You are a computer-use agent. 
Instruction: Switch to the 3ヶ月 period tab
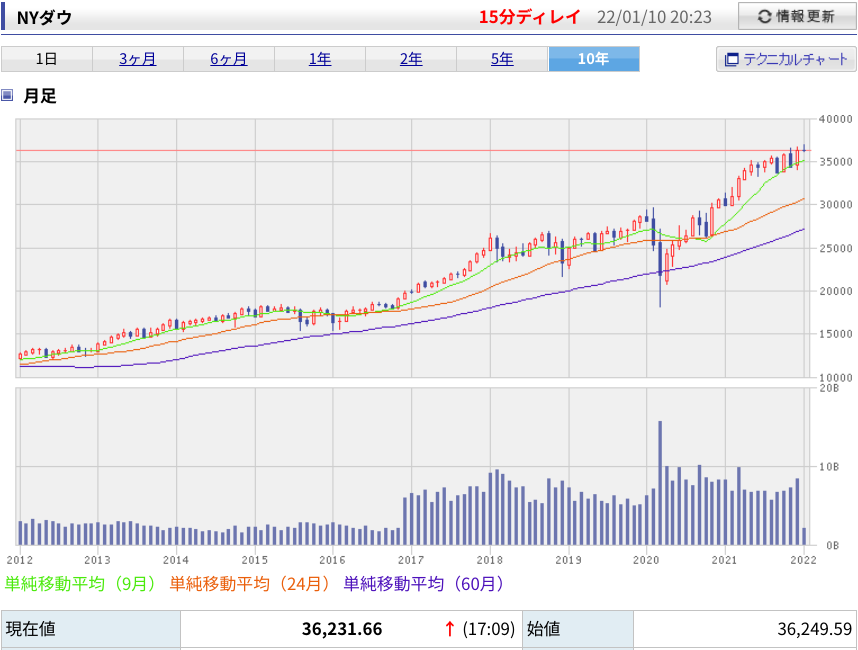[138, 59]
